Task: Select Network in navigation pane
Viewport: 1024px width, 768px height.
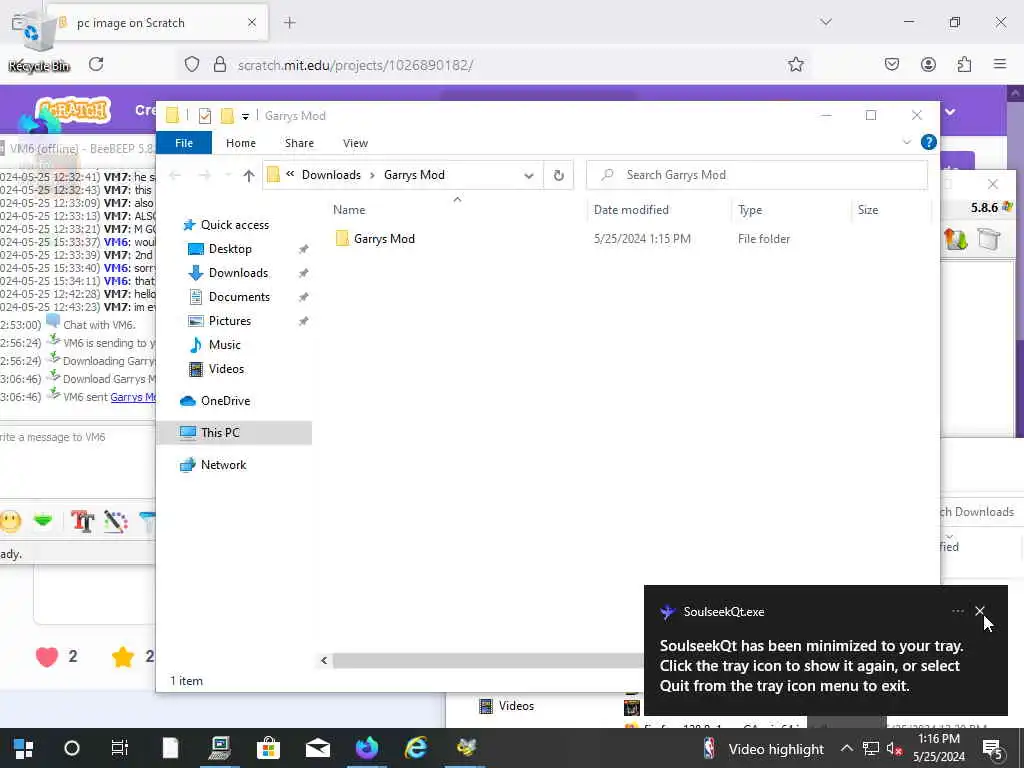Action: [223, 465]
